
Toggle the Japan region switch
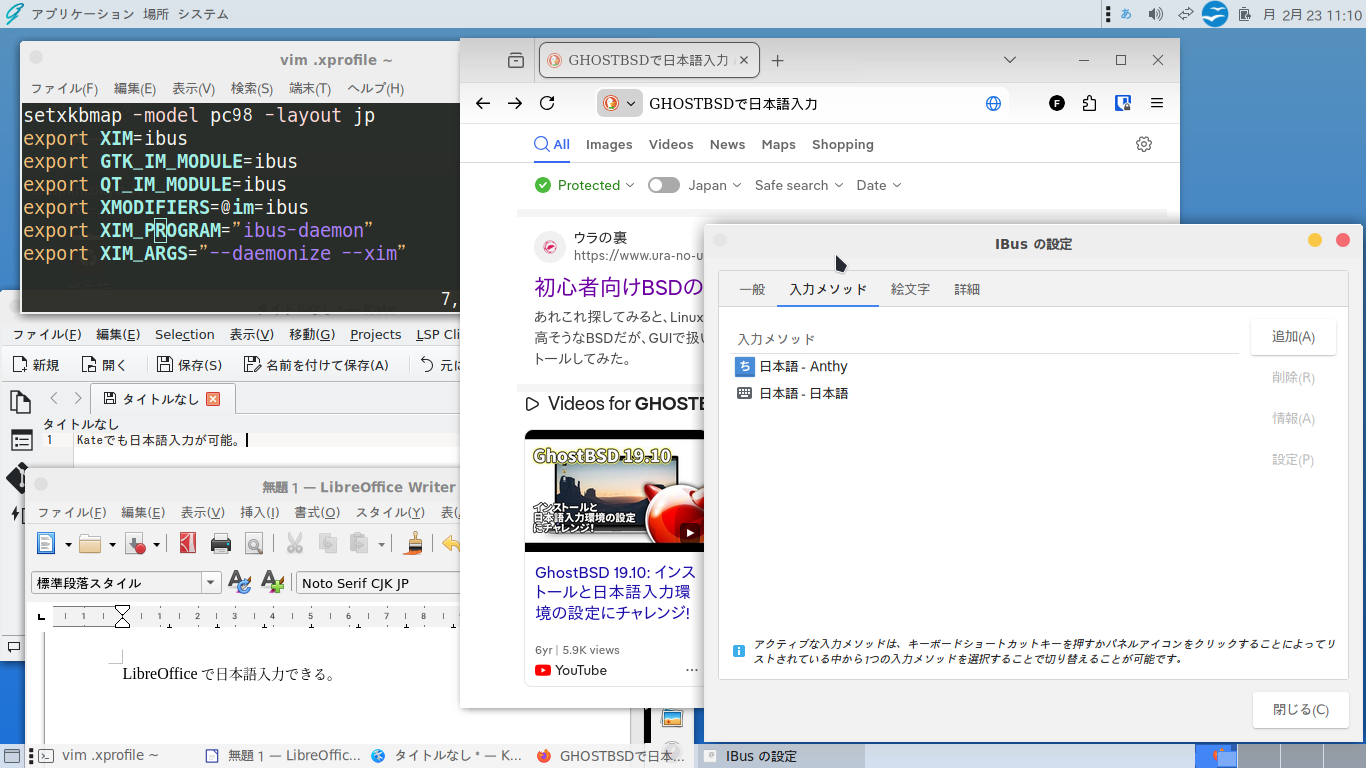point(663,185)
